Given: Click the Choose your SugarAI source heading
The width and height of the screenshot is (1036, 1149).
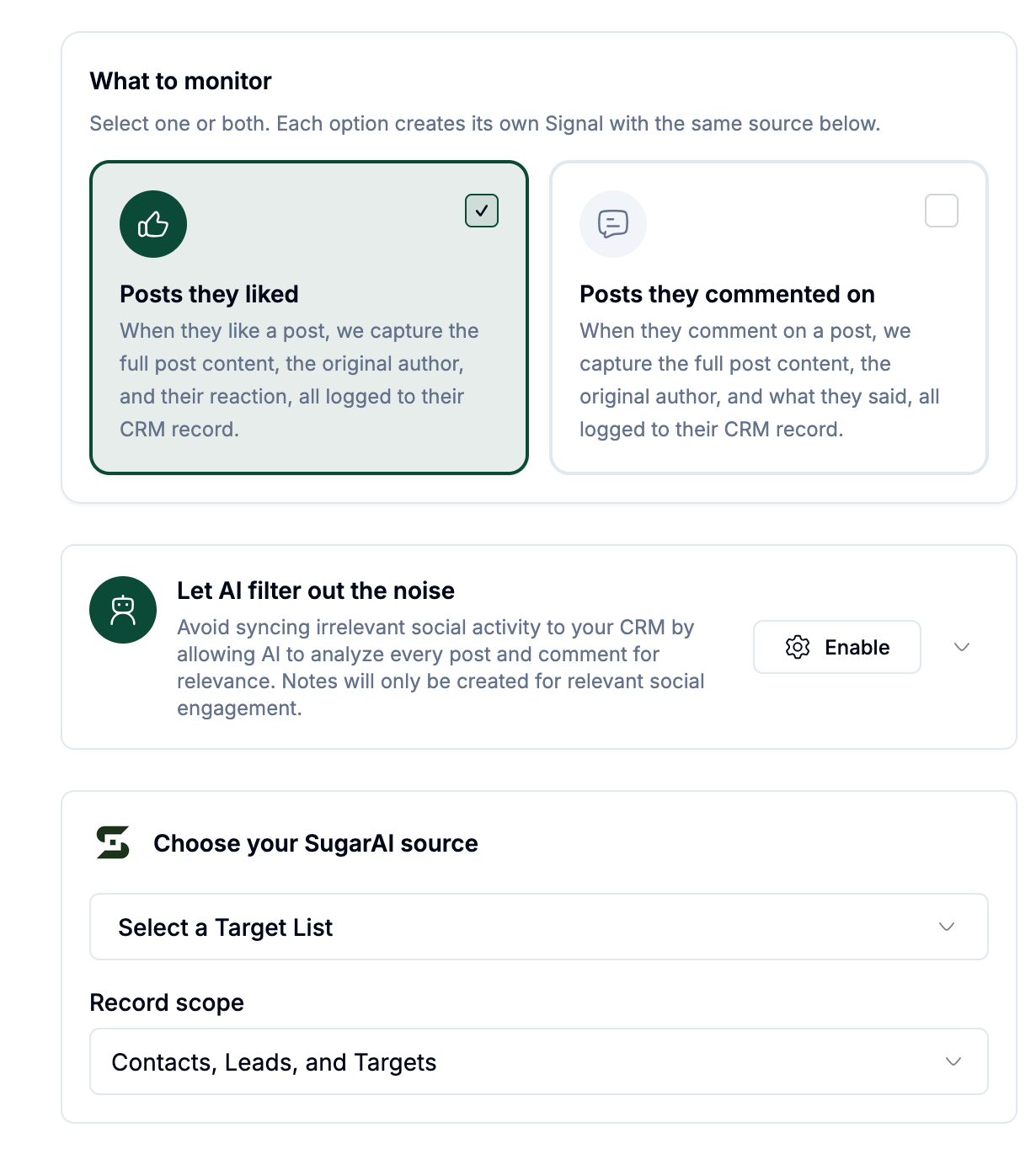Looking at the screenshot, I should [x=316, y=843].
